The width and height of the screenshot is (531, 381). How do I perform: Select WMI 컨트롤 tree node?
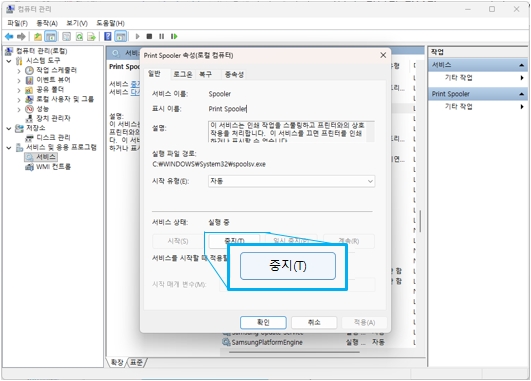(54, 167)
